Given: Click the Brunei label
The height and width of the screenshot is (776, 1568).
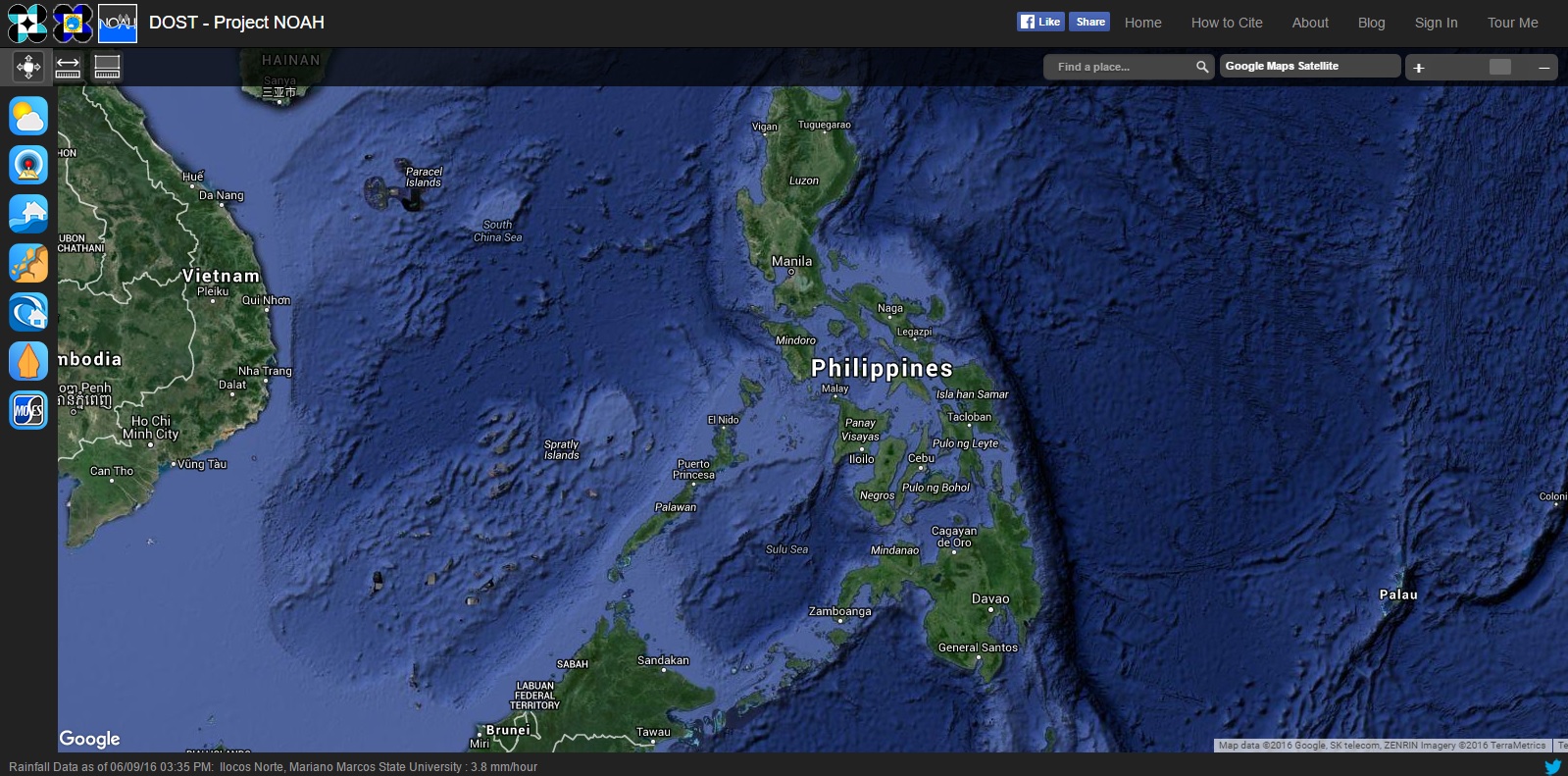Looking at the screenshot, I should click(x=508, y=730).
